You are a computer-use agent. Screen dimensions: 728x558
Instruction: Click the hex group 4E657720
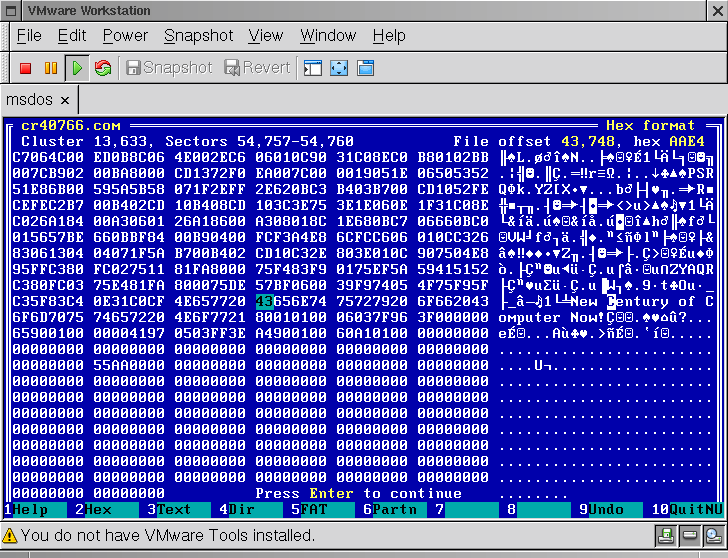tap(210, 301)
